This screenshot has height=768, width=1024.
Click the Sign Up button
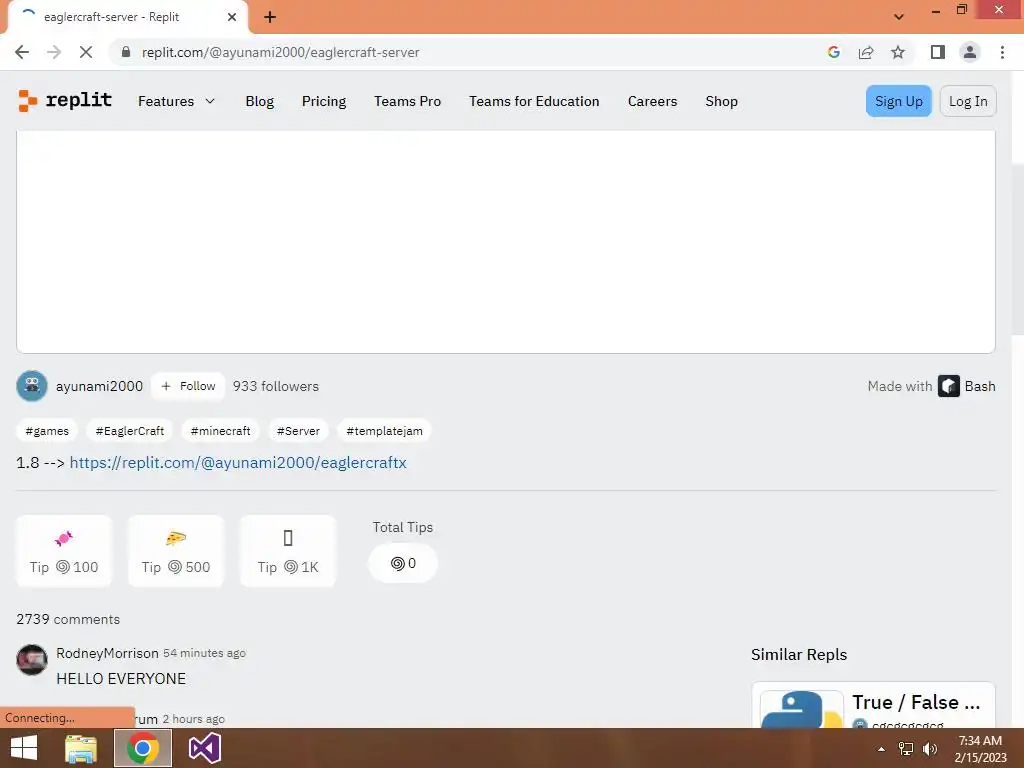pos(899,101)
